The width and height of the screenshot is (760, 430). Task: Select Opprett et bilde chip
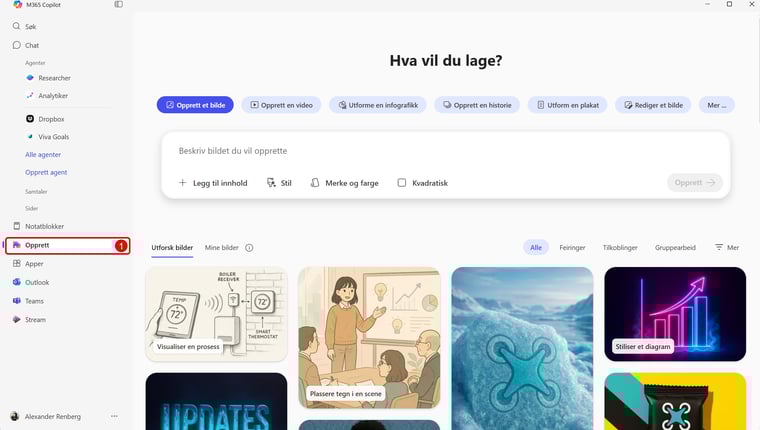coord(195,105)
